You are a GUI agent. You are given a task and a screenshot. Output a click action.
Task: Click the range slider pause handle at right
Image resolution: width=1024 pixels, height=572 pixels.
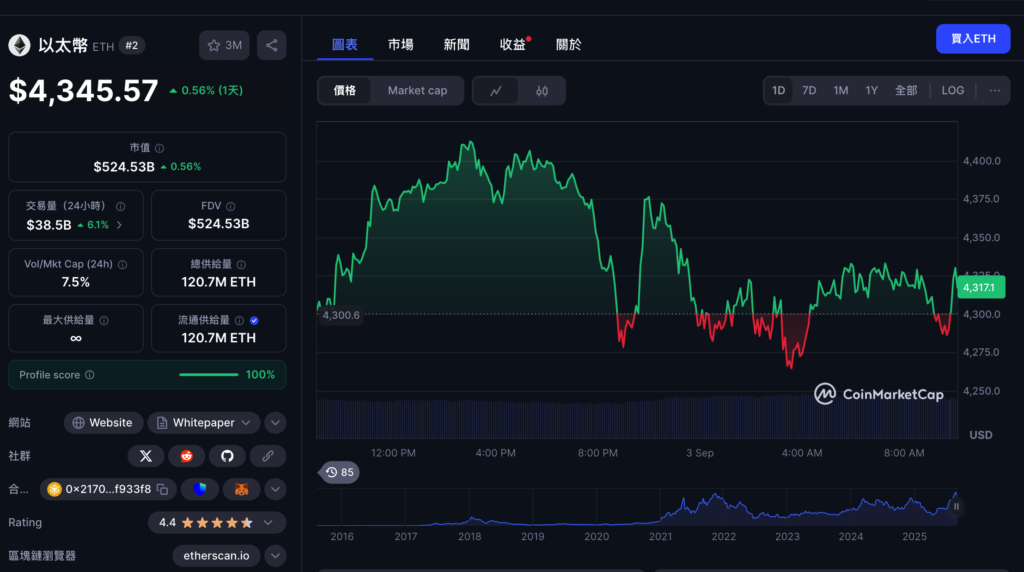click(x=956, y=506)
